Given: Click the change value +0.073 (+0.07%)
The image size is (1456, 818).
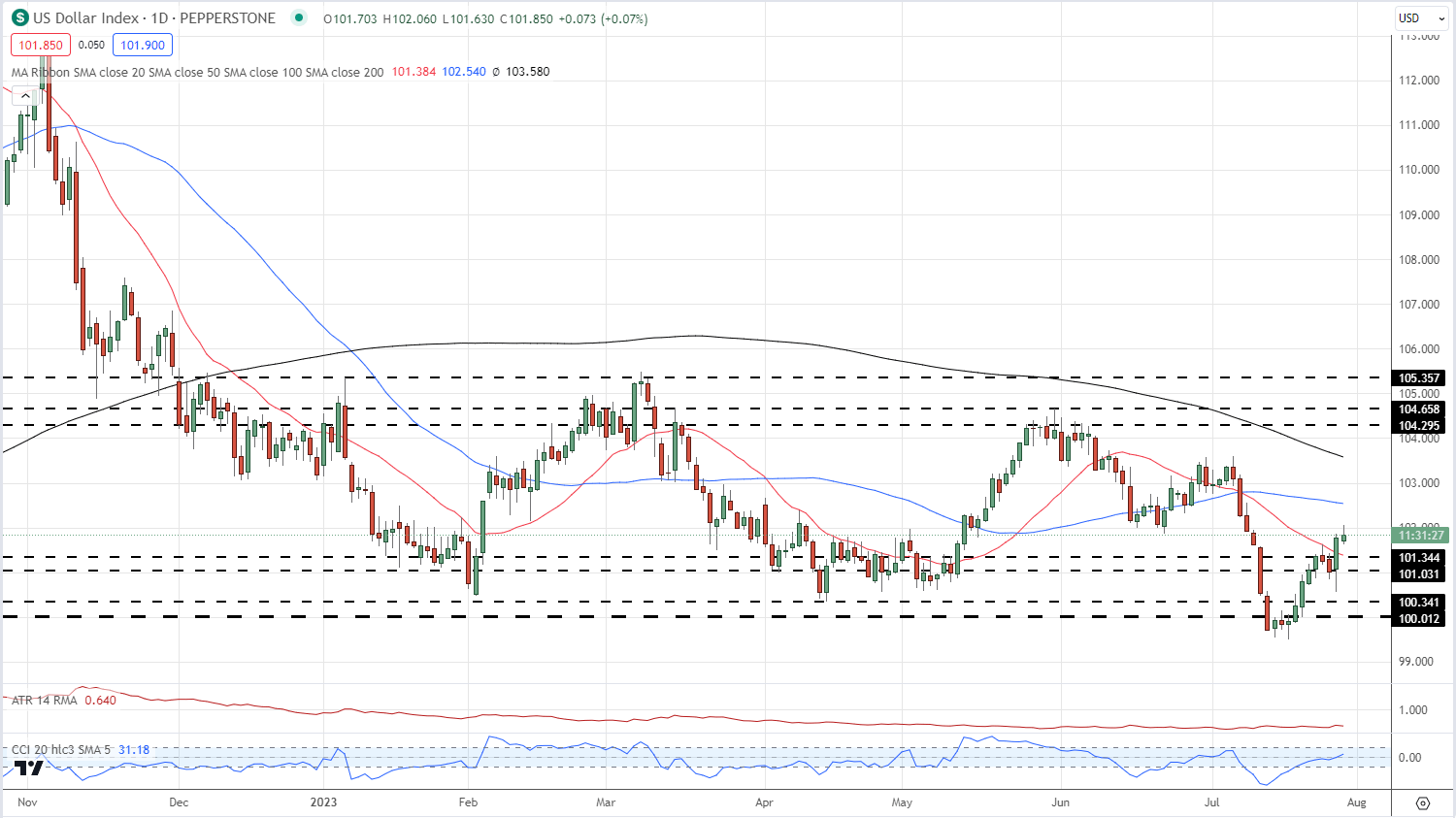Looking at the screenshot, I should tap(603, 18).
